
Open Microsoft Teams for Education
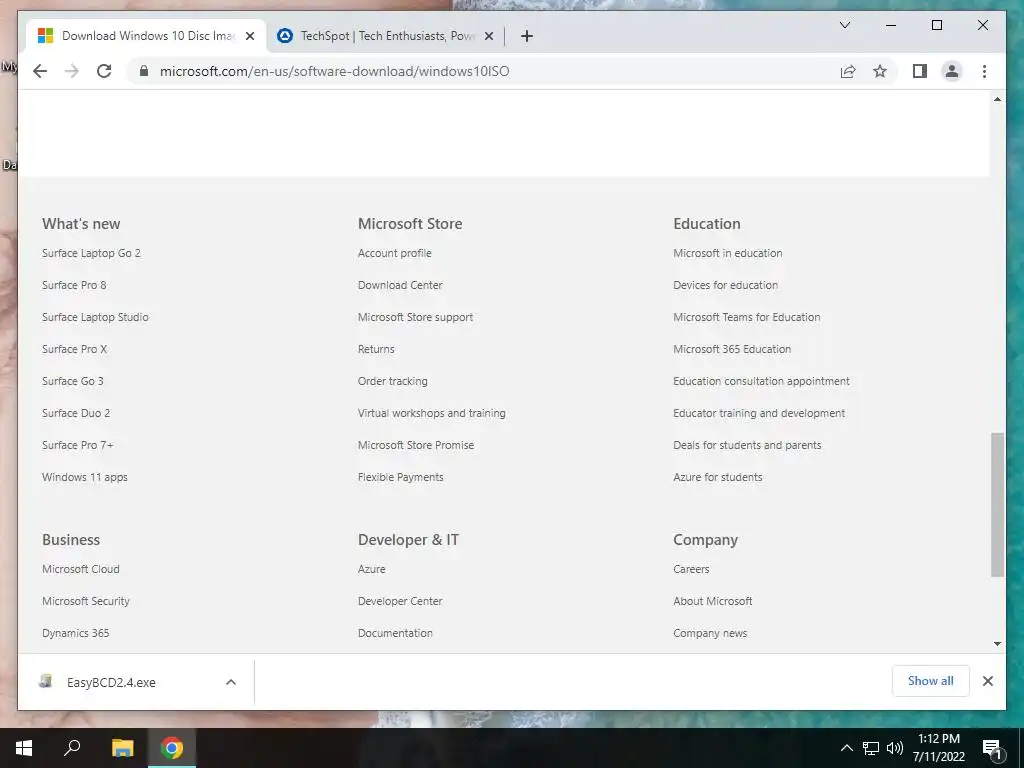point(746,317)
